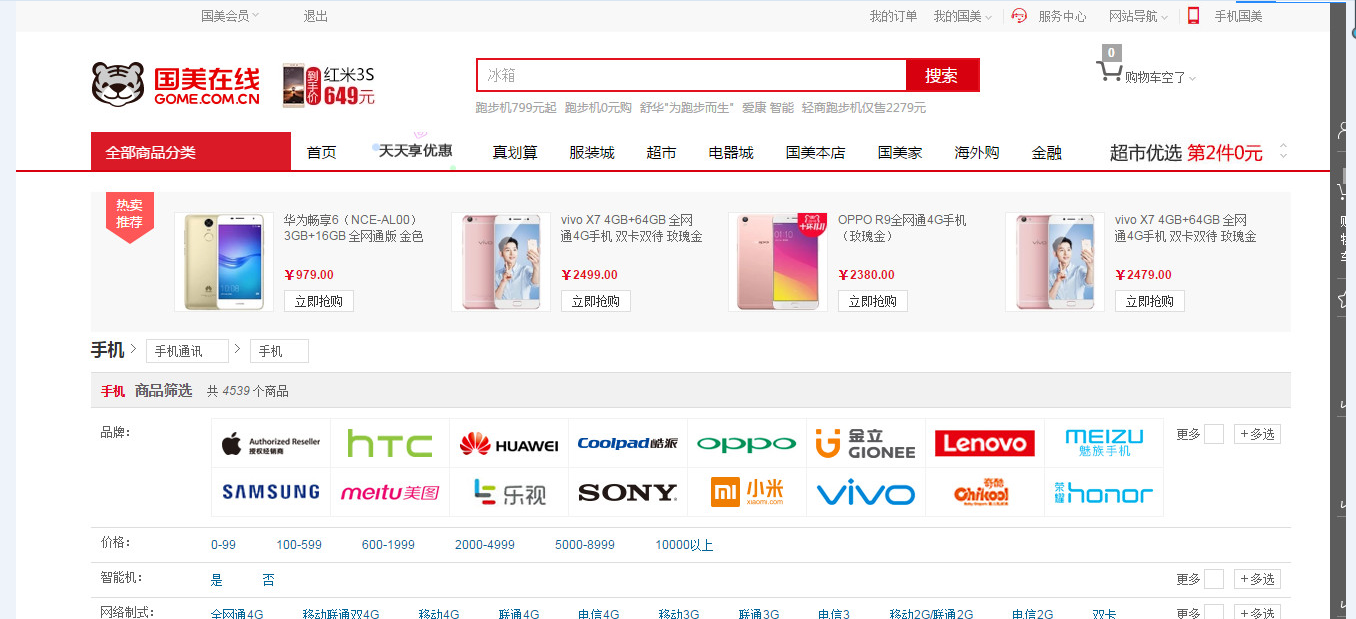Select 否 for 智能机 filter
This screenshot has height=619, width=1356.
pos(268,580)
